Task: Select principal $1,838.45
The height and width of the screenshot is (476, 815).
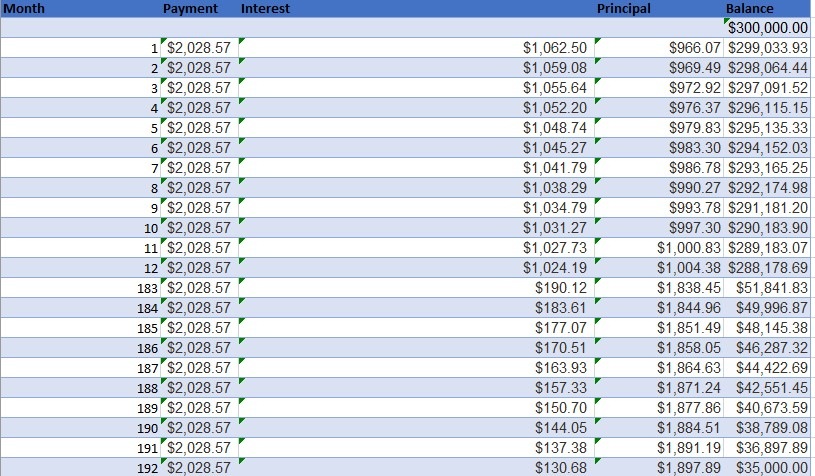Action: click(659, 288)
